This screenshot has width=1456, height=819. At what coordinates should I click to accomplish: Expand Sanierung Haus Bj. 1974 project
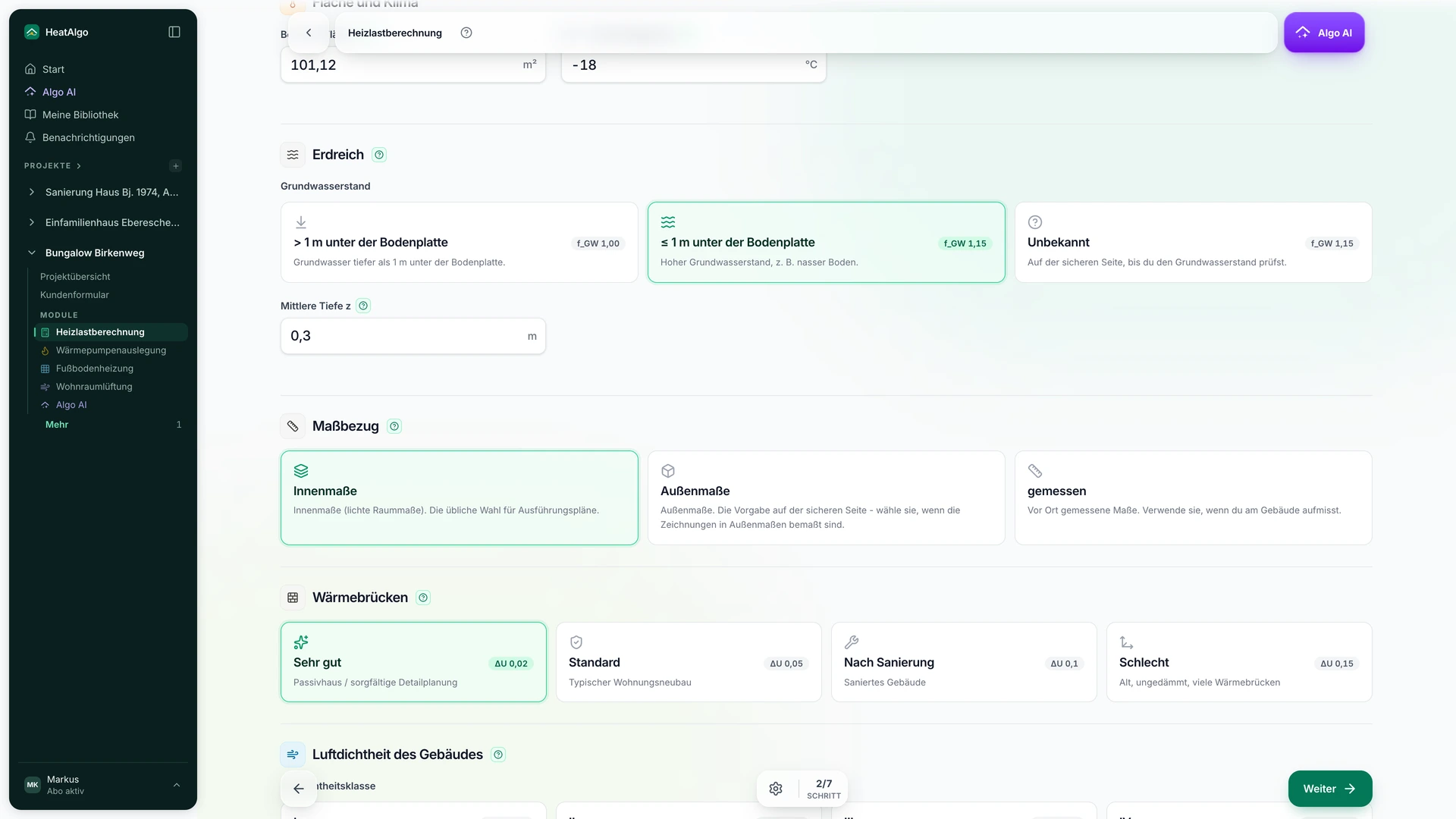pyautogui.click(x=31, y=193)
